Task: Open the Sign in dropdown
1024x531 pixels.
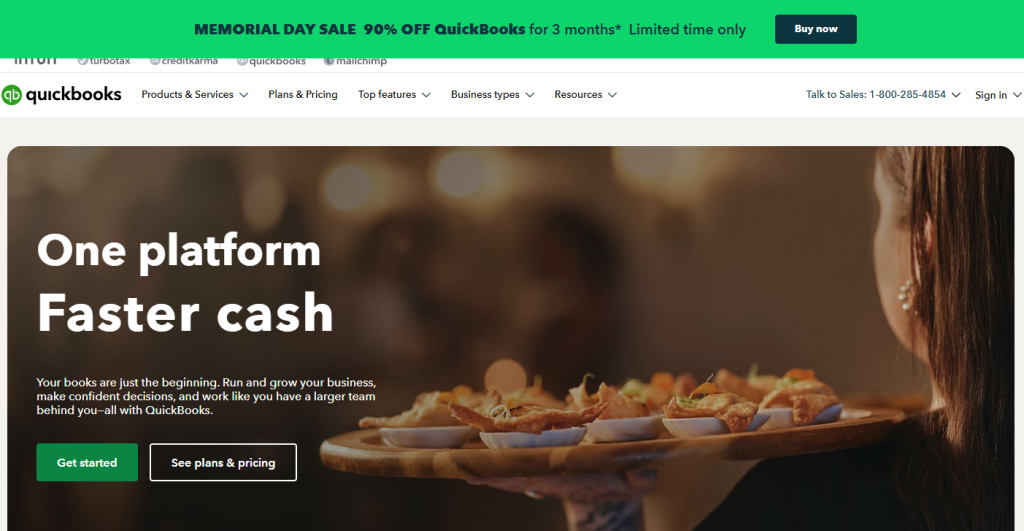Action: [998, 95]
